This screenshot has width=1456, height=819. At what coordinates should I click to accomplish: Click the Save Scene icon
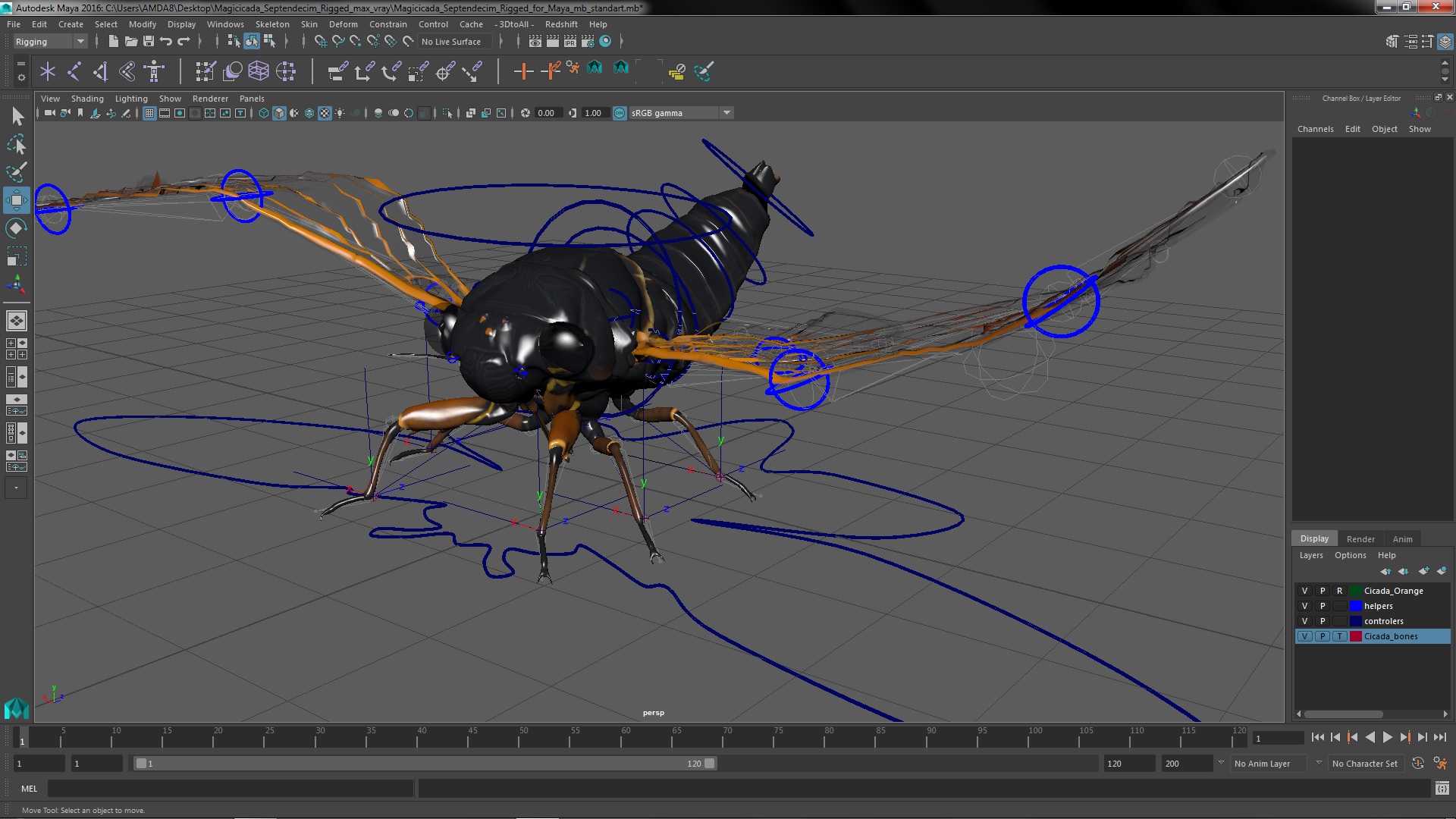[149, 42]
